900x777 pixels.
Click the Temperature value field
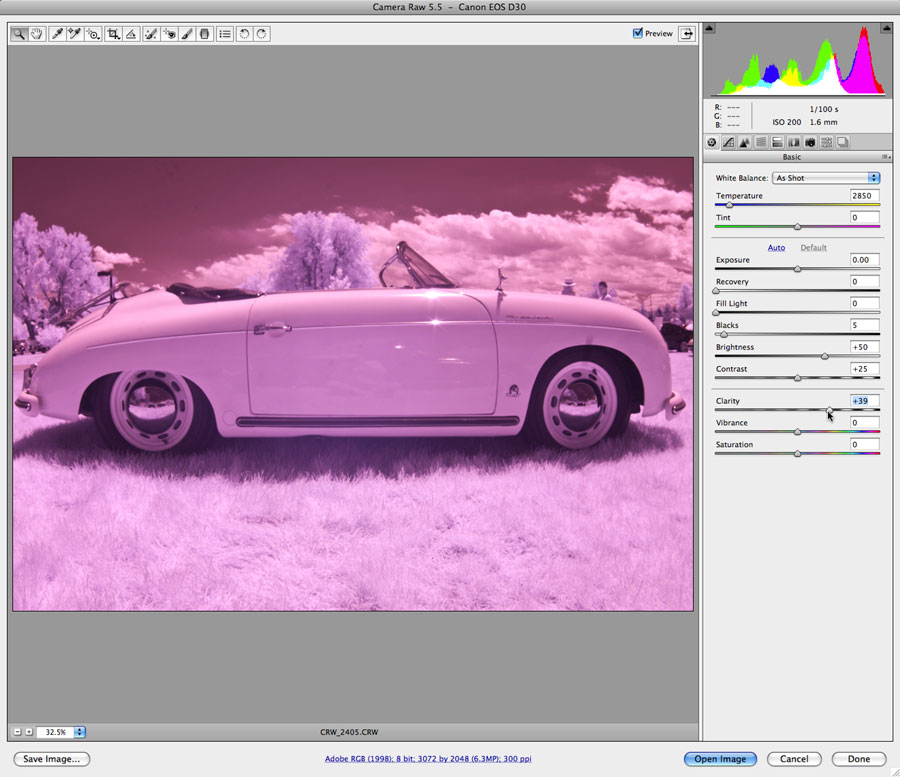point(864,196)
